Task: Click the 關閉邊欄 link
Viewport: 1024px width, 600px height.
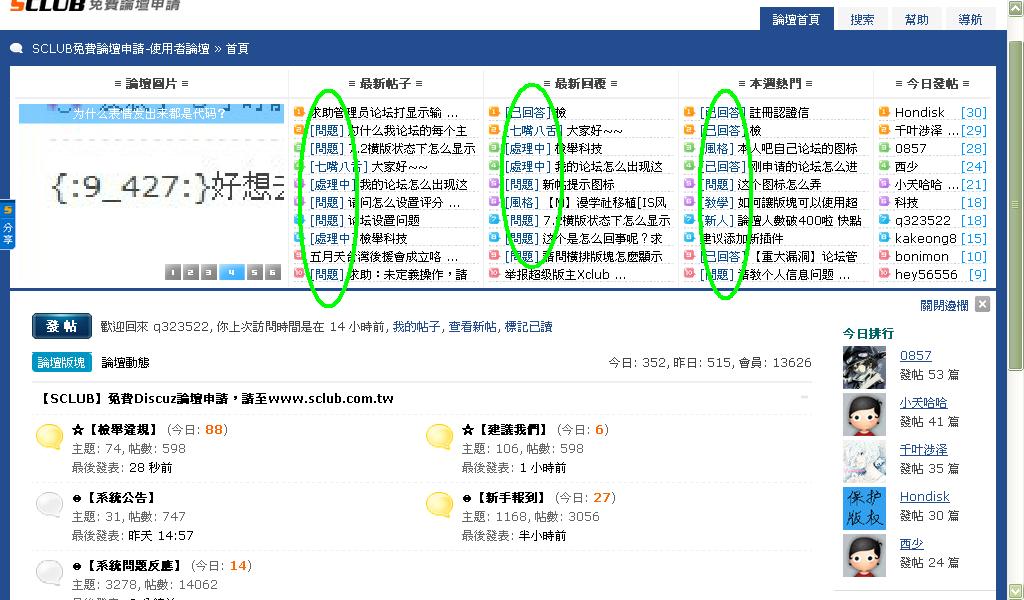Action: coord(944,305)
